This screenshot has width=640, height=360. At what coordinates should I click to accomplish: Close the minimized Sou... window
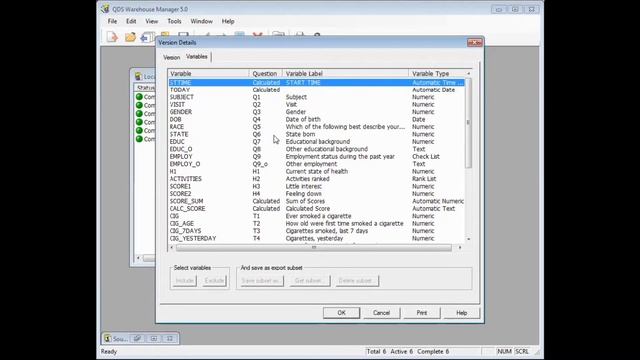[x=170, y=338]
